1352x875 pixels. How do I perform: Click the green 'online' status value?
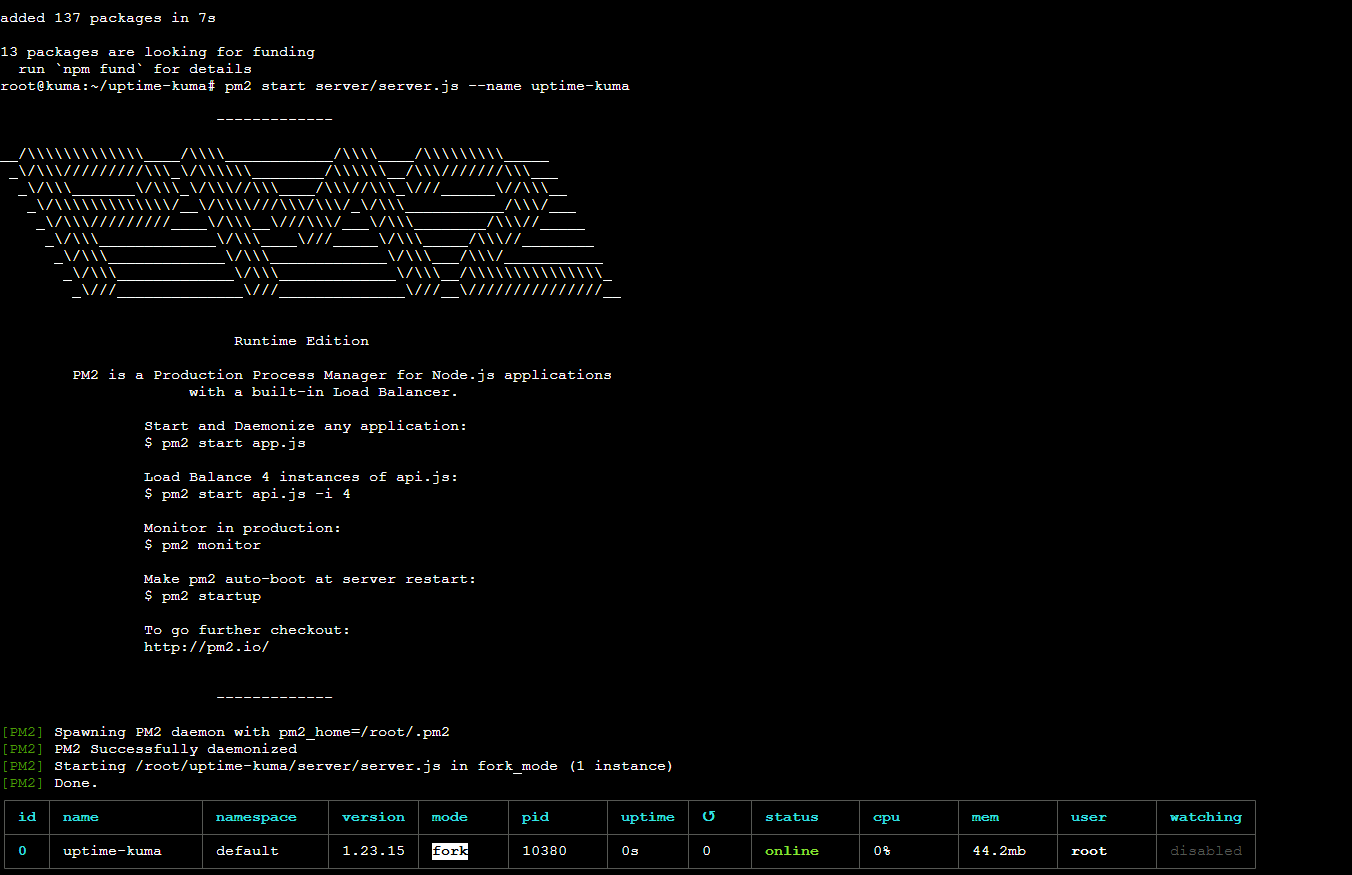point(791,851)
